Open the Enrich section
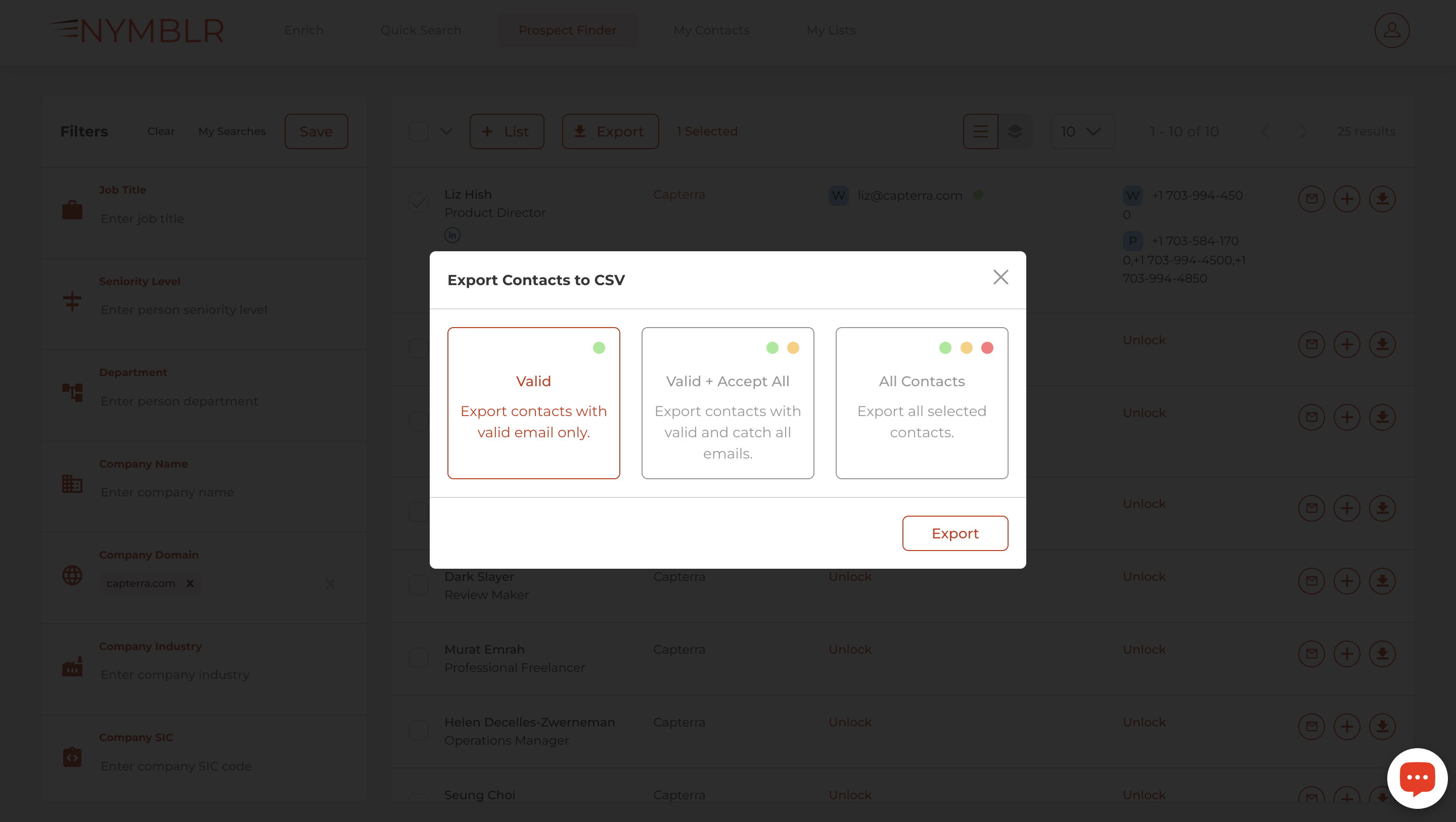Screen dimensions: 1456x822 click(303, 30)
